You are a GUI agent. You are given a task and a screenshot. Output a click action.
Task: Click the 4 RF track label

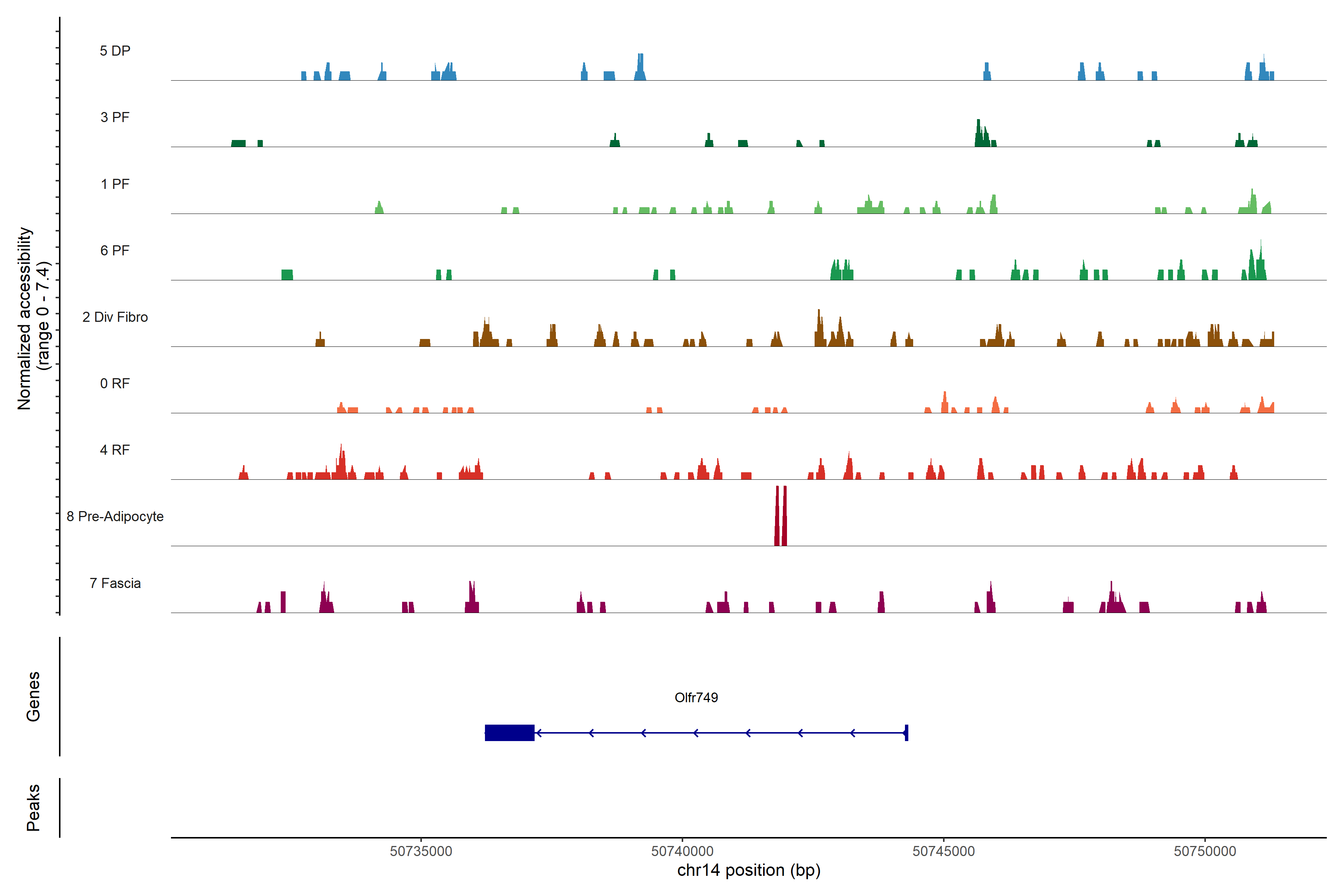tap(115, 450)
